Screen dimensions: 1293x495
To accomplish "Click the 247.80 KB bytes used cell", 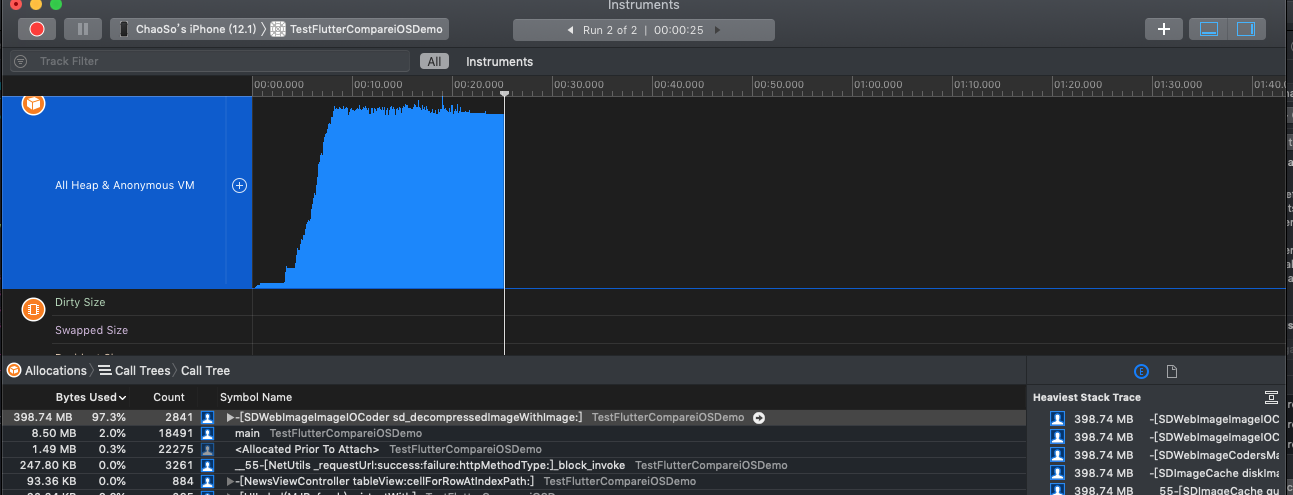I will 49,465.
